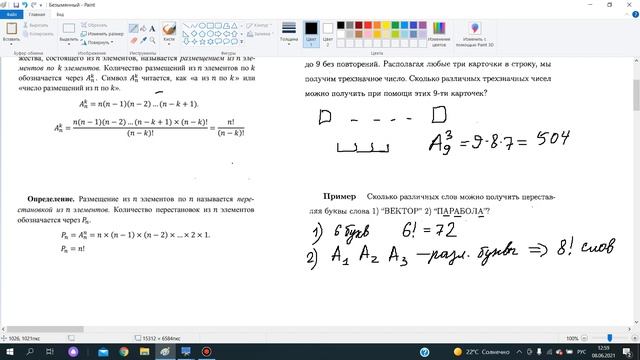Open the Select (Выделить) dropdown arrow
Image resolution: width=640 pixels, height=360 pixels.
coord(69,42)
